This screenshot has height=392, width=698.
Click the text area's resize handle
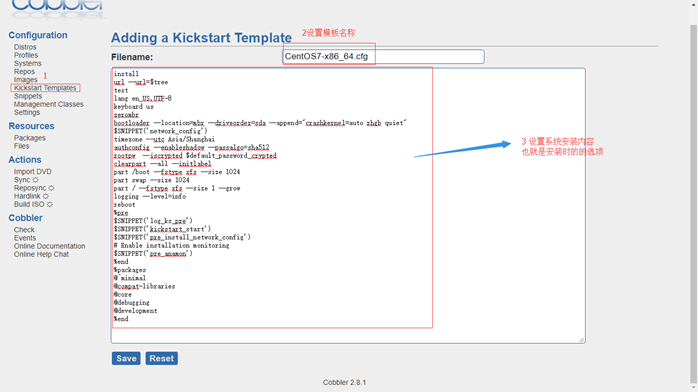[x=581, y=339]
